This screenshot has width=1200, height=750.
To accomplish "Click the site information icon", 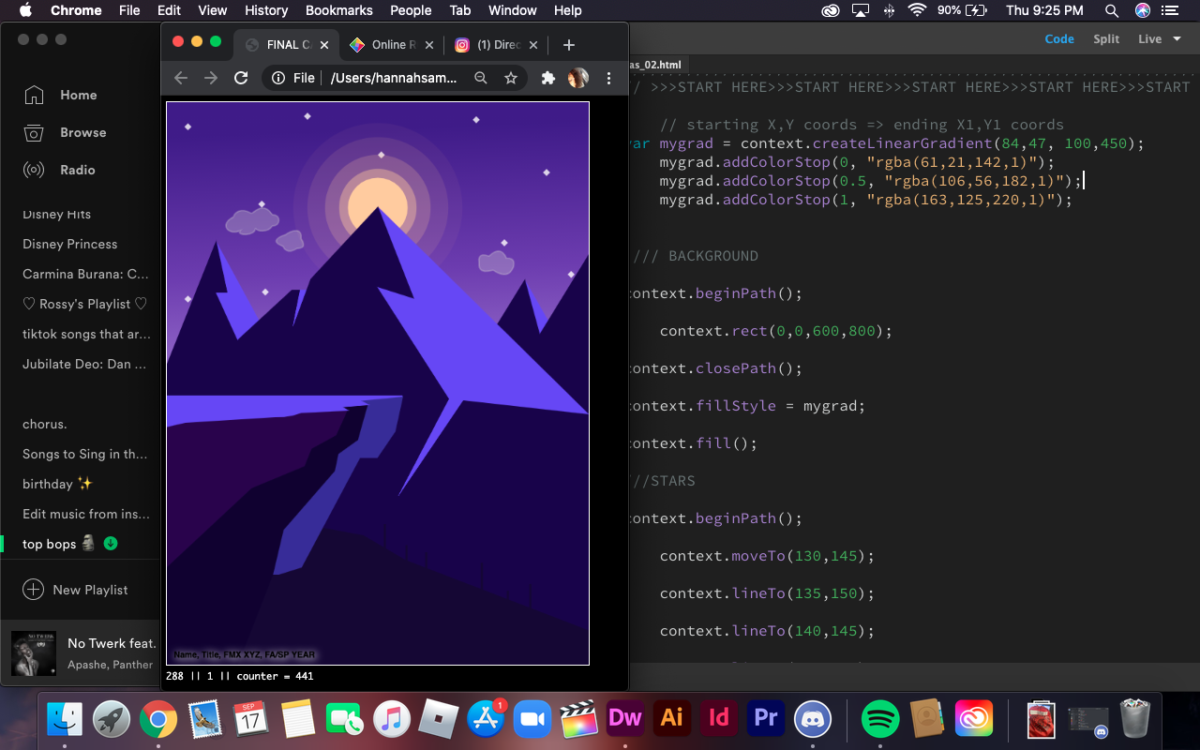I will (278, 78).
